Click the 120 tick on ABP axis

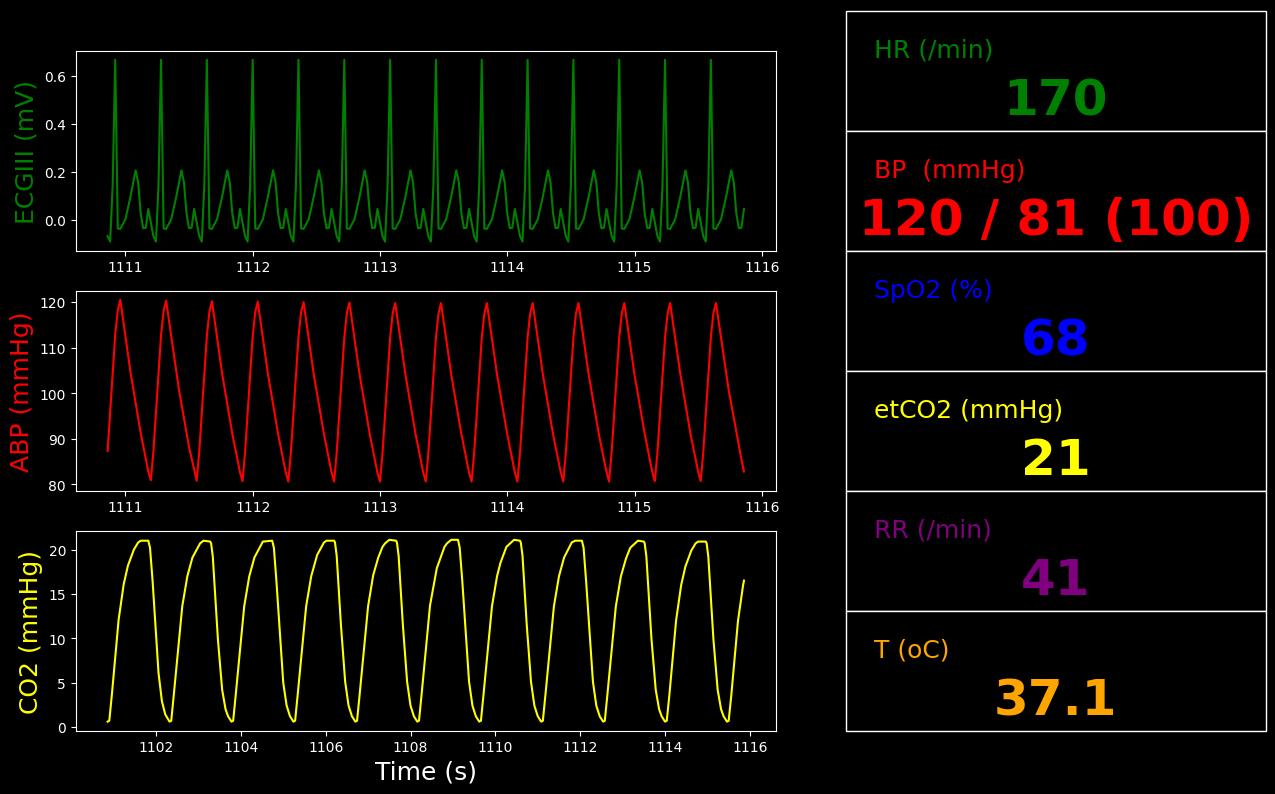pos(53,303)
